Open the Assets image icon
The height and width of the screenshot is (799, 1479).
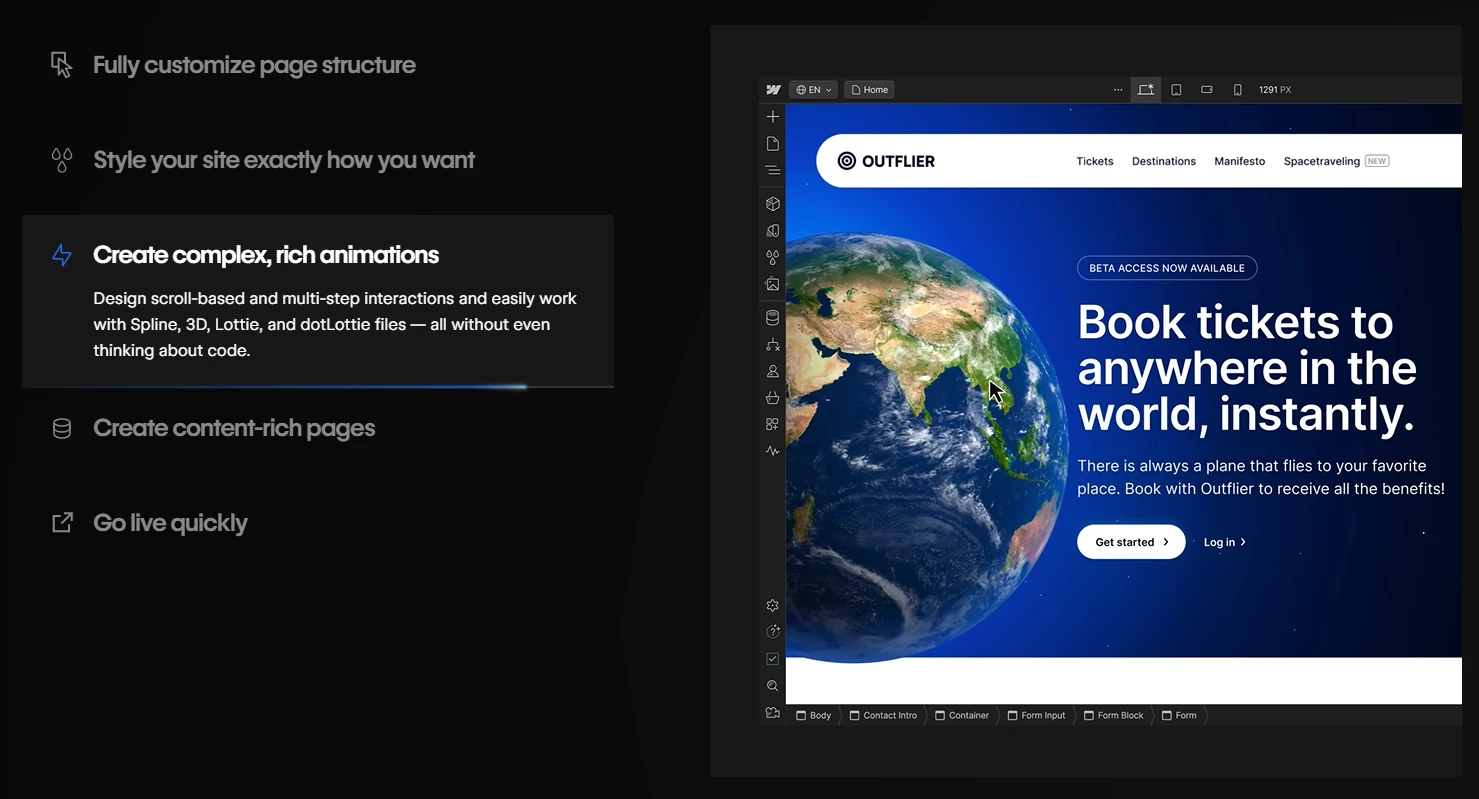[772, 284]
